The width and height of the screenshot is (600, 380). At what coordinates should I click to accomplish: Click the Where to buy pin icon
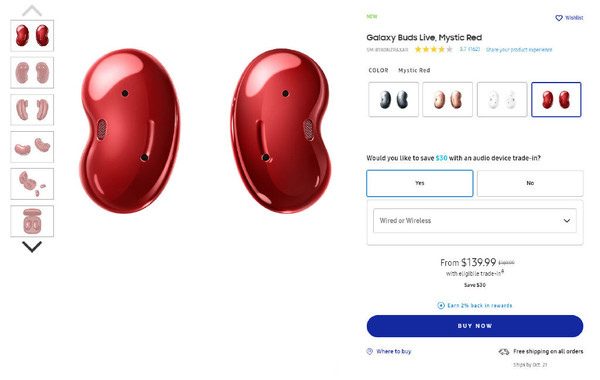(370, 351)
